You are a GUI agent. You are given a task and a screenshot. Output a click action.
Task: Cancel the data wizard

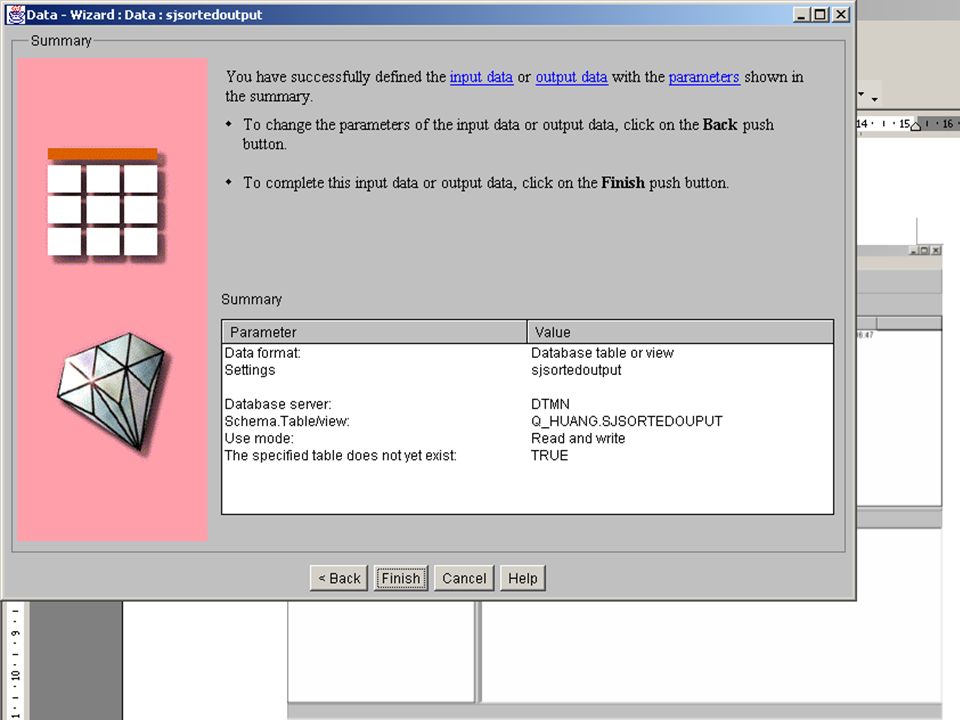463,578
